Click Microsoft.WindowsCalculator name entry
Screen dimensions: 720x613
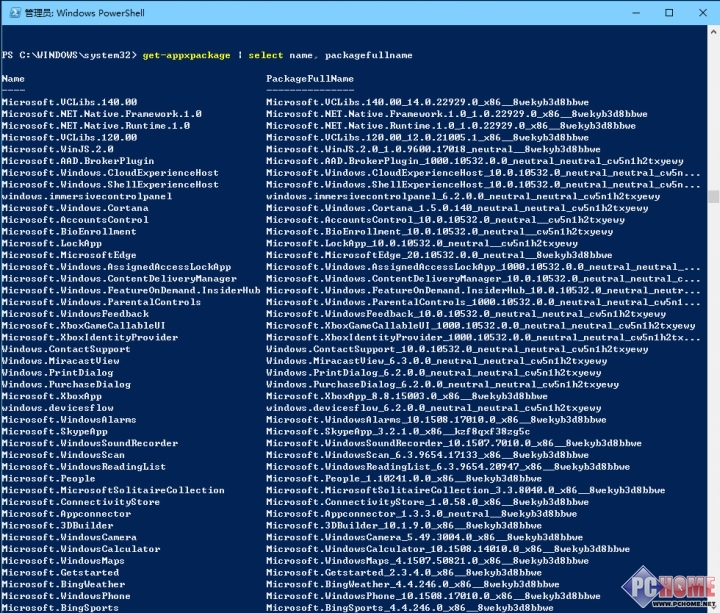(x=81, y=549)
